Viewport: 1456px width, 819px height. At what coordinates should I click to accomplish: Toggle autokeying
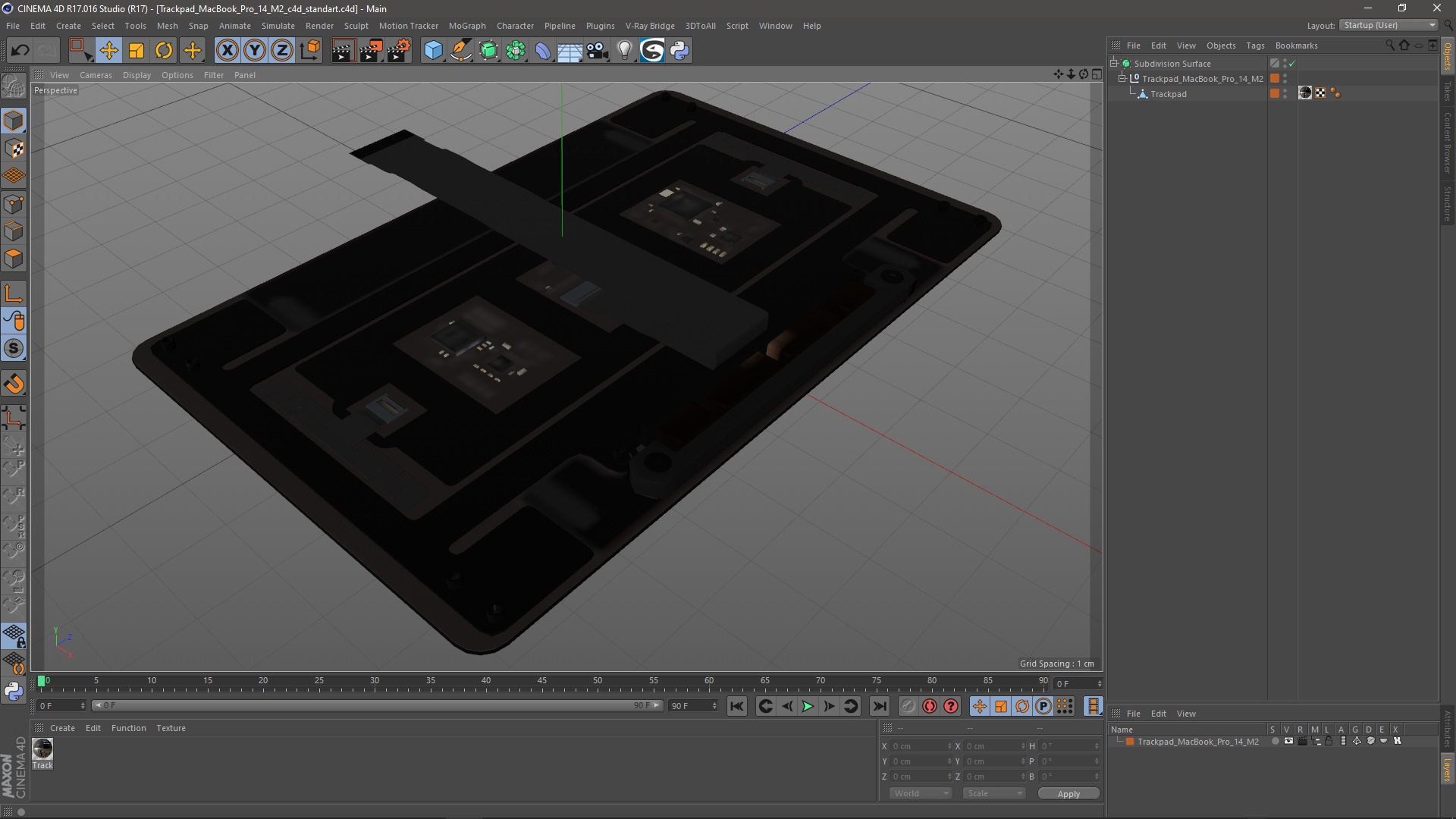click(x=930, y=706)
